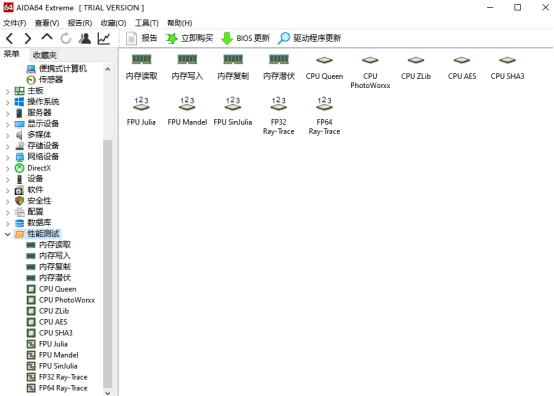Click the sidebar scrollbar up arrow
This screenshot has width=554, height=396.
click(108, 69)
